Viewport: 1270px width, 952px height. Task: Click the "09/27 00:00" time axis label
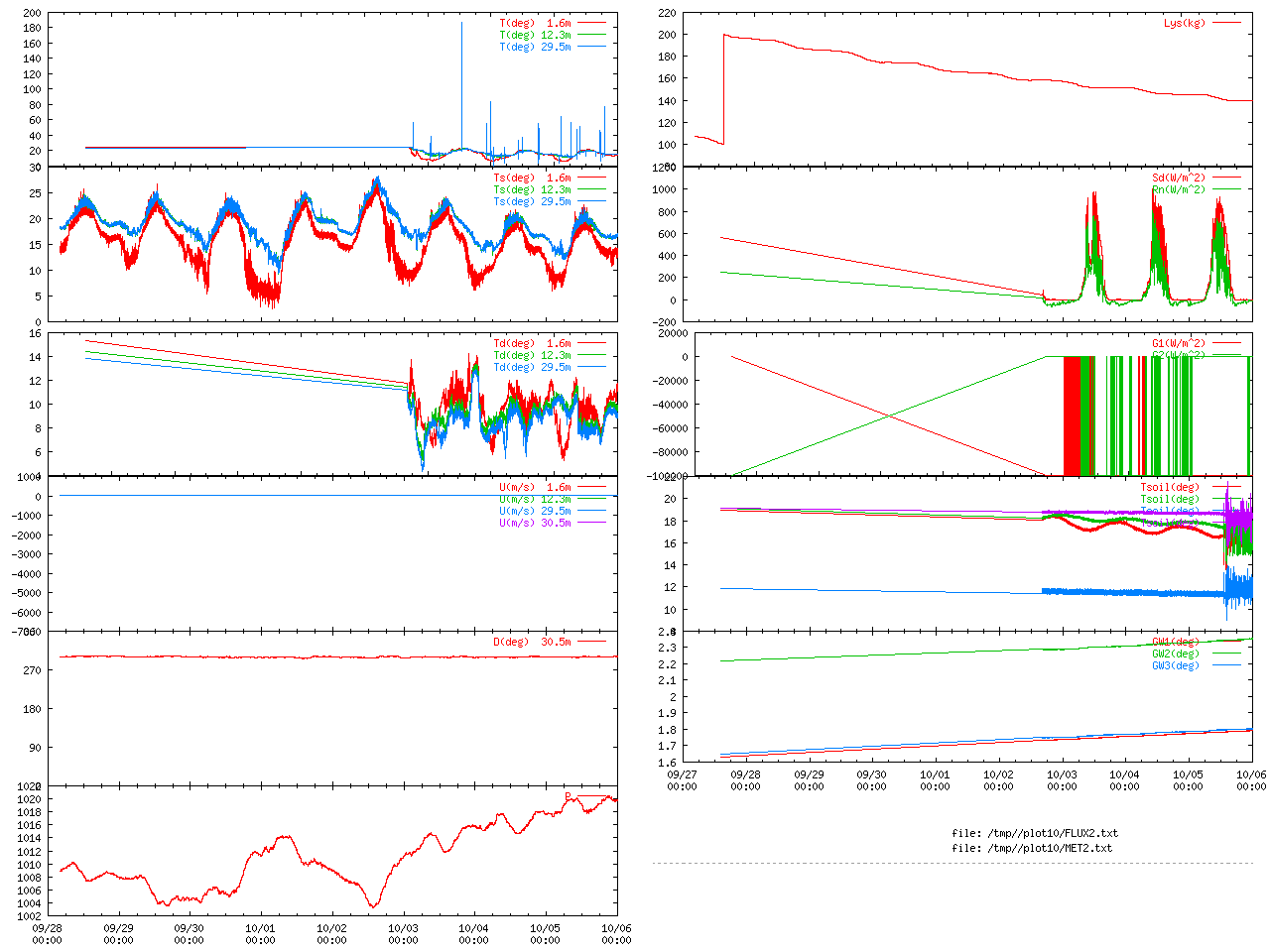click(682, 780)
